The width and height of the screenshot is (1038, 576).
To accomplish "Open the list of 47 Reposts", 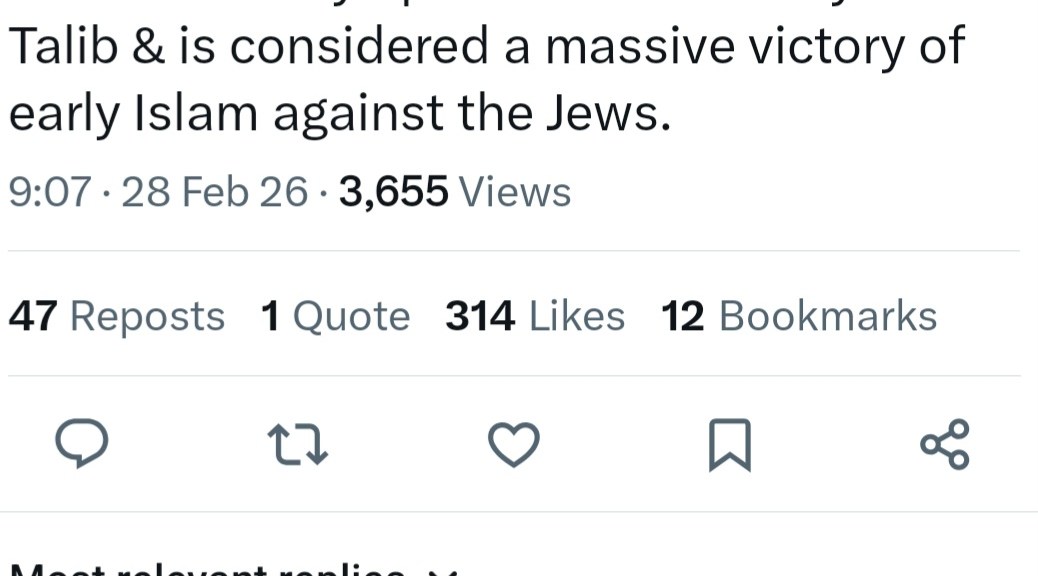I will (117, 316).
